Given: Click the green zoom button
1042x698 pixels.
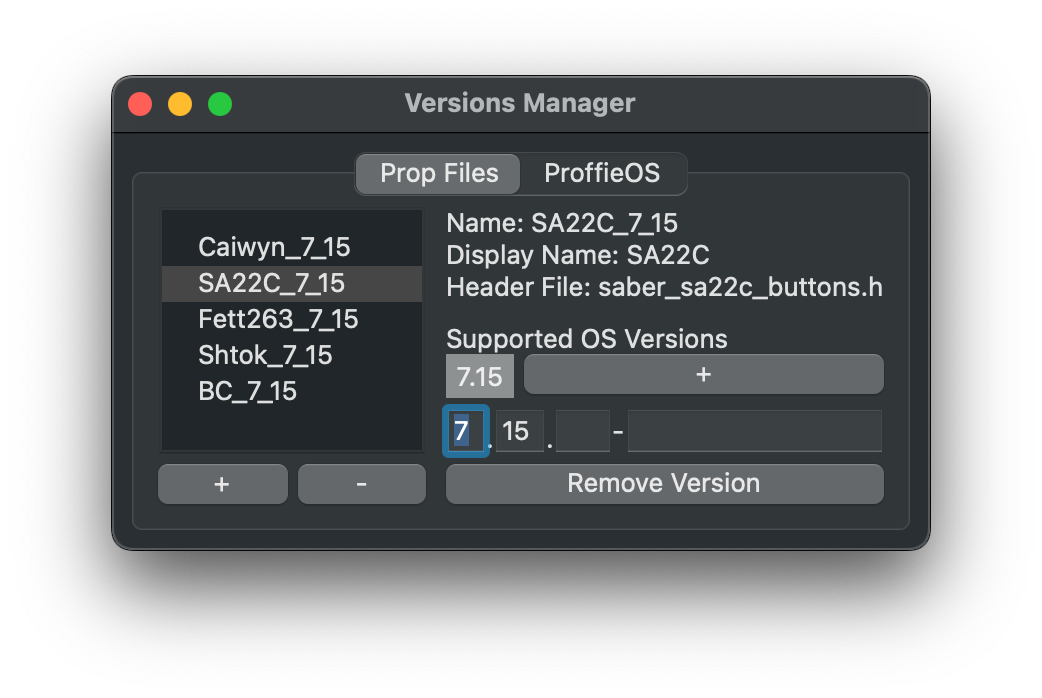Looking at the screenshot, I should pyautogui.click(x=220, y=103).
